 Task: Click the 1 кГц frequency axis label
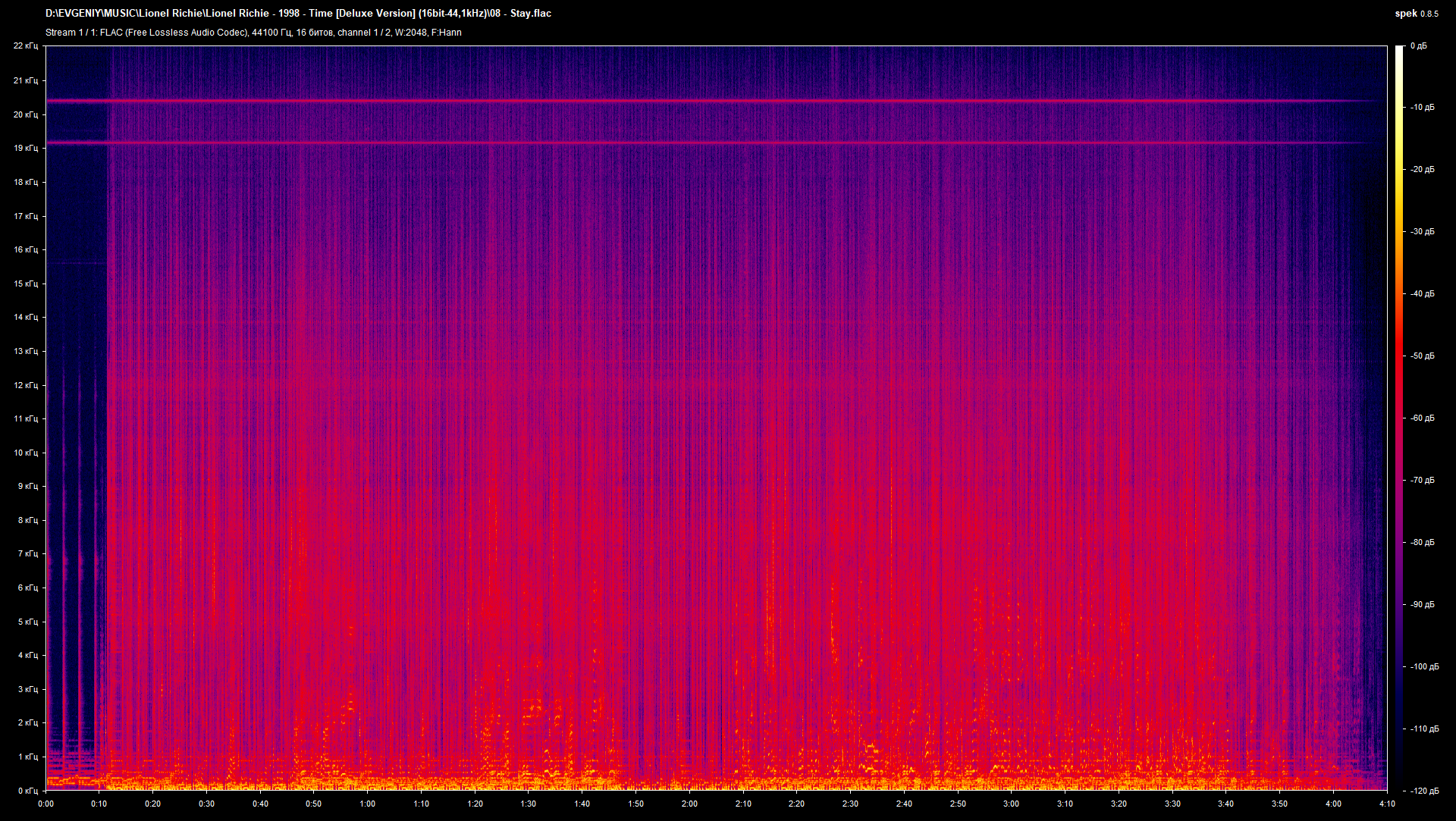pyautogui.click(x=27, y=757)
